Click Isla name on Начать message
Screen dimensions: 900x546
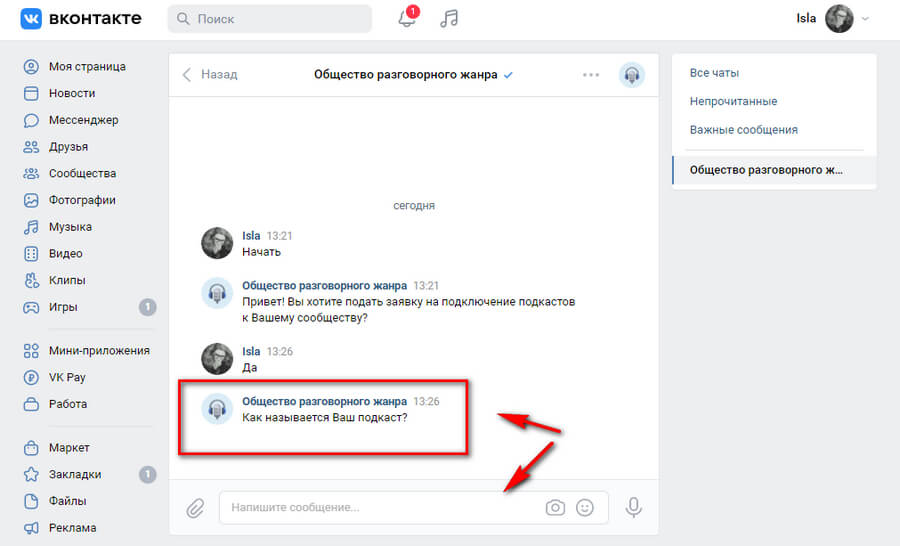click(251, 236)
